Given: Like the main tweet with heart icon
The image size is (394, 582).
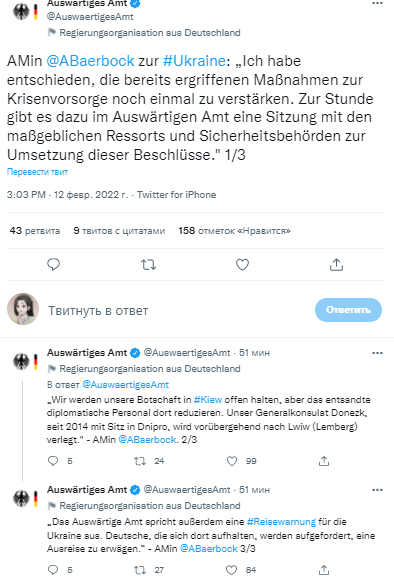Looking at the screenshot, I should [242, 265].
